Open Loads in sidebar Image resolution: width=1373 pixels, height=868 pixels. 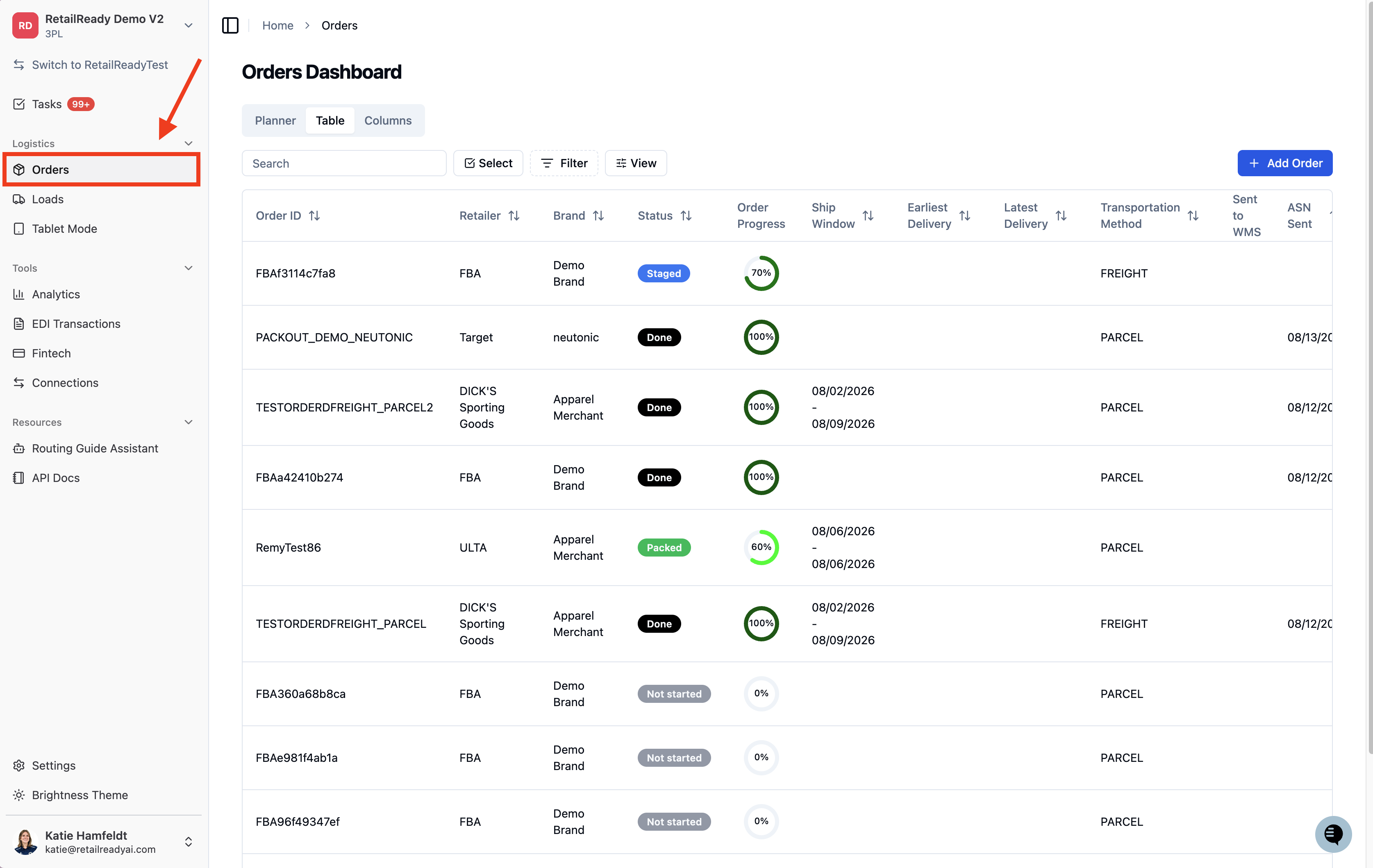point(102,199)
